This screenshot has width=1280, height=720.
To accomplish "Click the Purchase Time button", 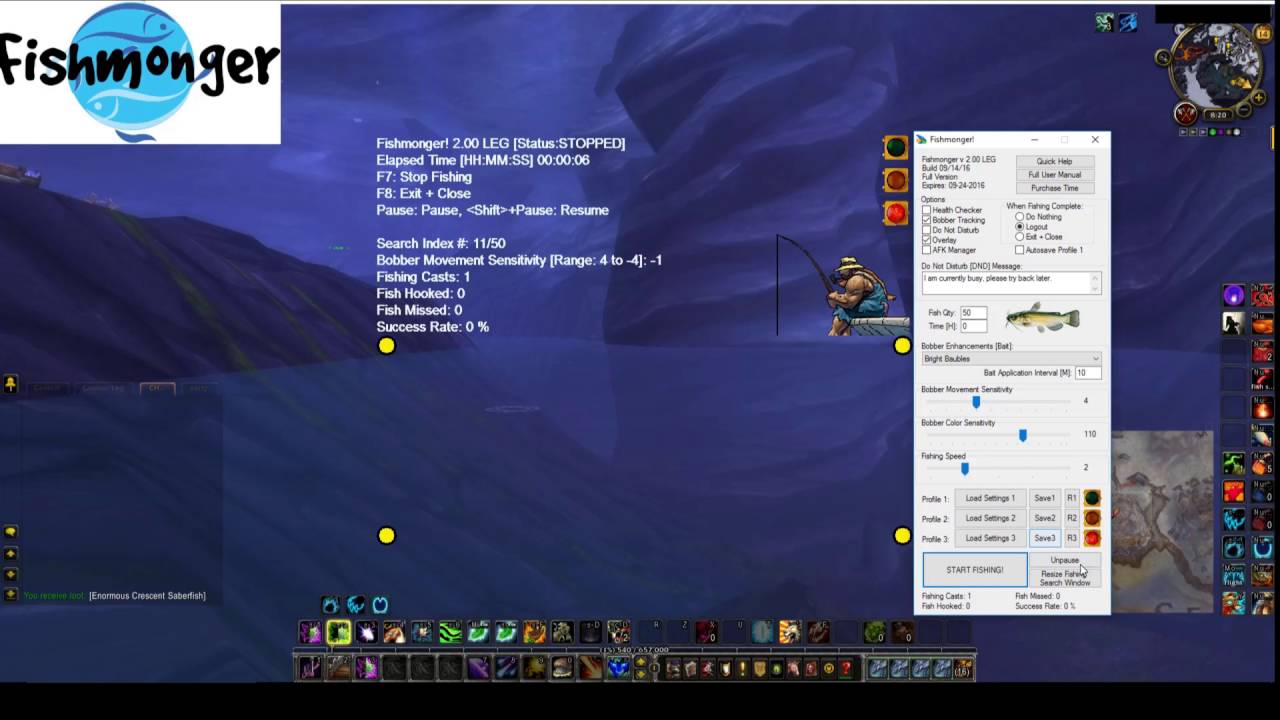I will click(1055, 188).
